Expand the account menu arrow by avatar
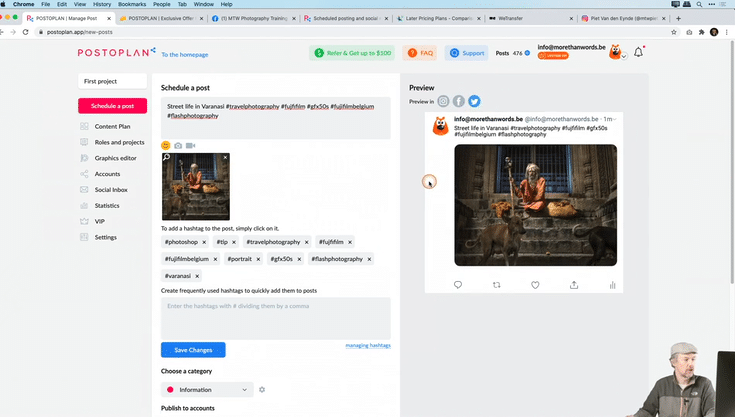Viewport: 735px width, 417px height. (624, 56)
